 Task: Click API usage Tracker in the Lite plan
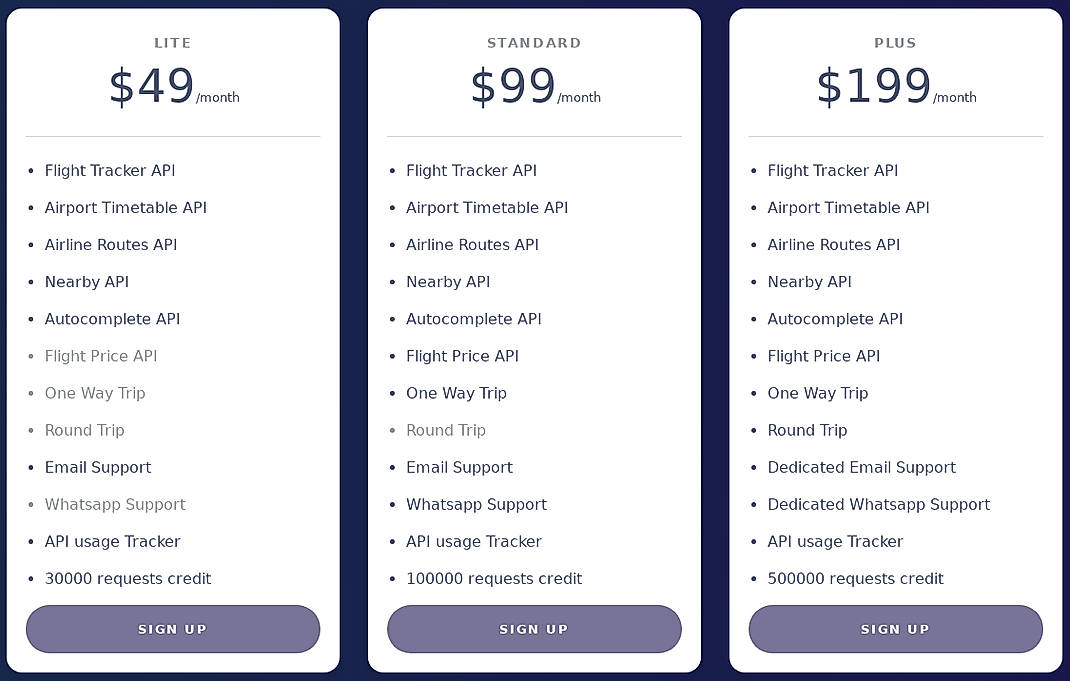(x=112, y=541)
